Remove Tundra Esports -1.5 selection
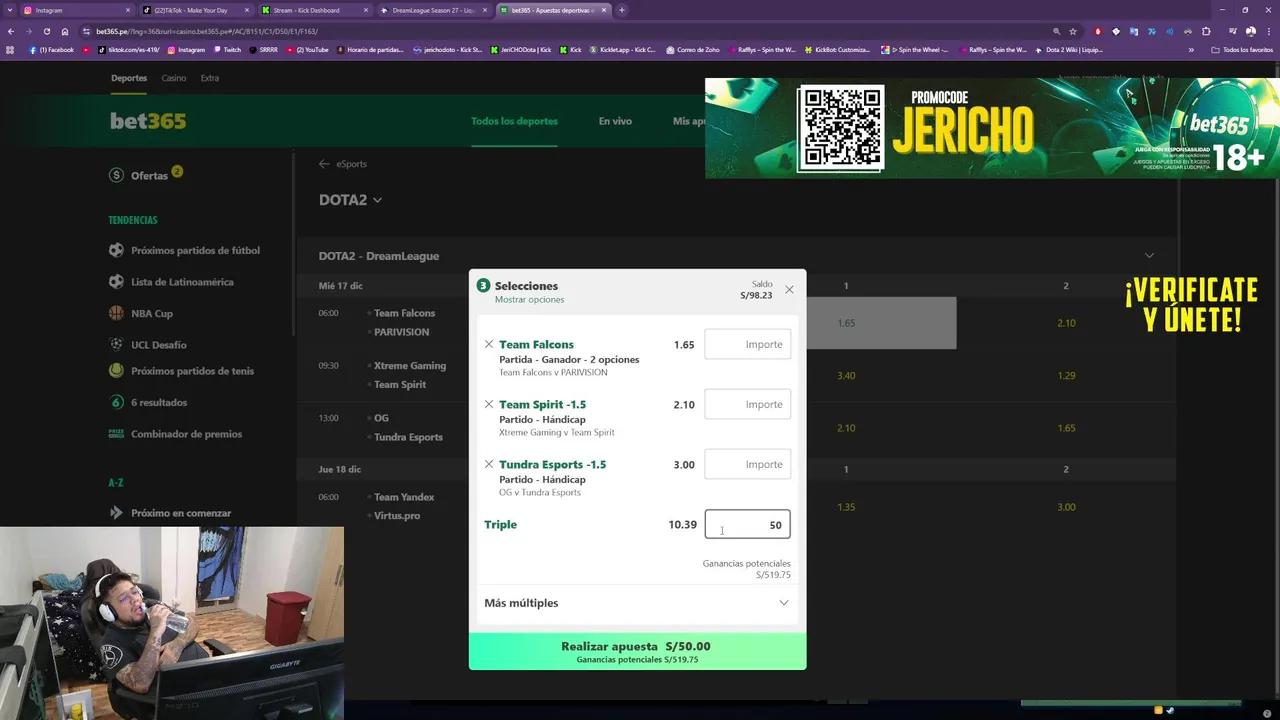This screenshot has height=720, width=1280. pos(489,464)
